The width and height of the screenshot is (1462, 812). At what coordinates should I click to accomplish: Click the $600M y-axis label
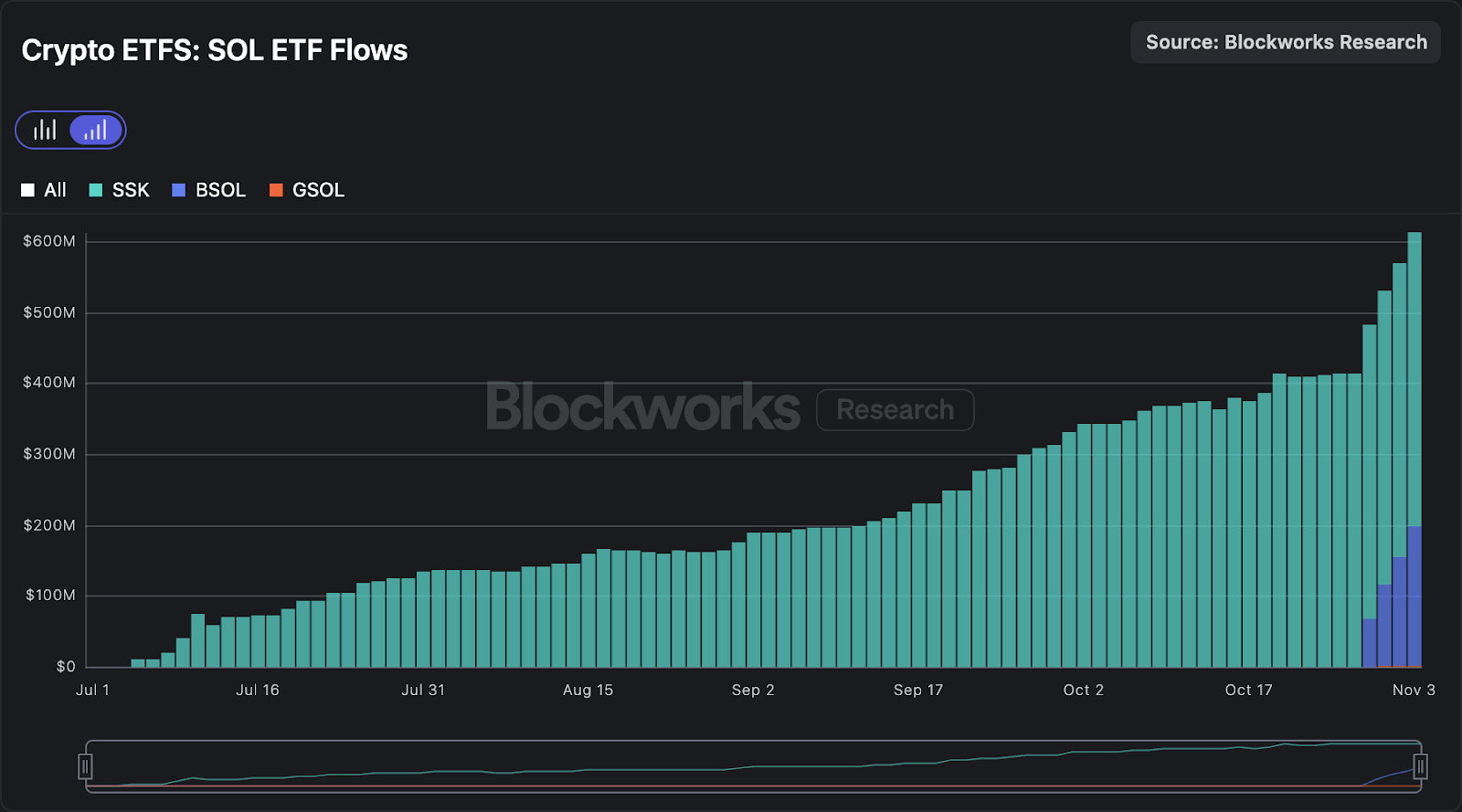coord(49,241)
